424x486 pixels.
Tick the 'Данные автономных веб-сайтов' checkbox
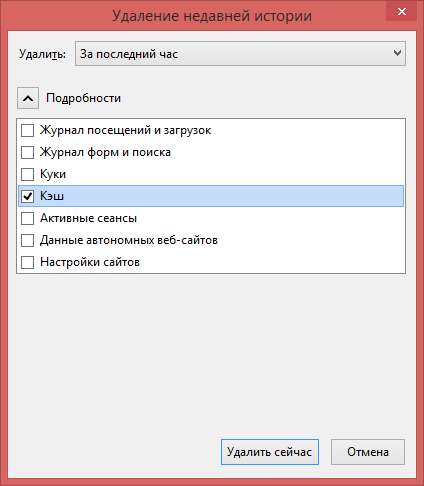pos(27,240)
